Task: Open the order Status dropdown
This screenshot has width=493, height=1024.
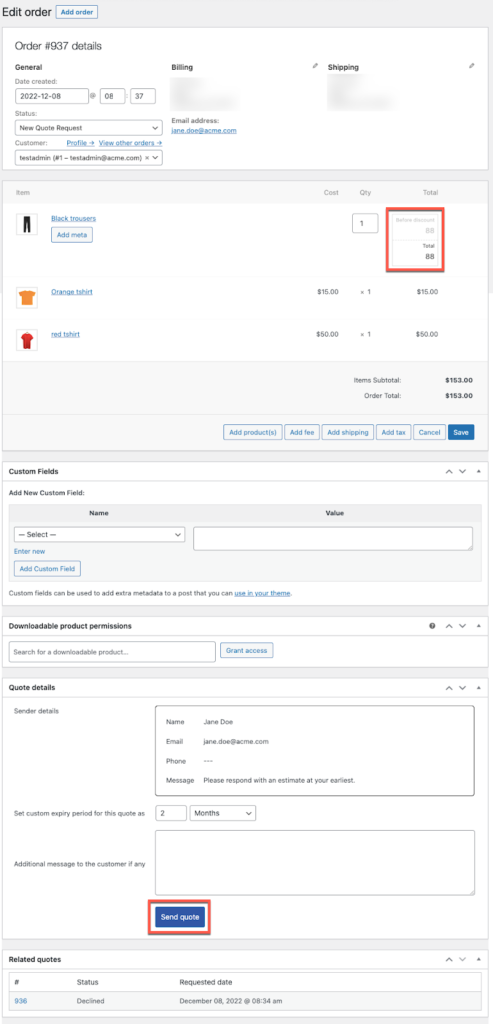Action: click(x=89, y=128)
